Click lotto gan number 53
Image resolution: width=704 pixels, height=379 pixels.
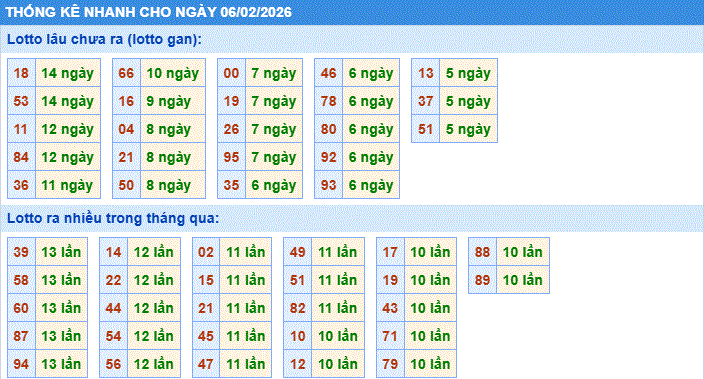coord(21,101)
